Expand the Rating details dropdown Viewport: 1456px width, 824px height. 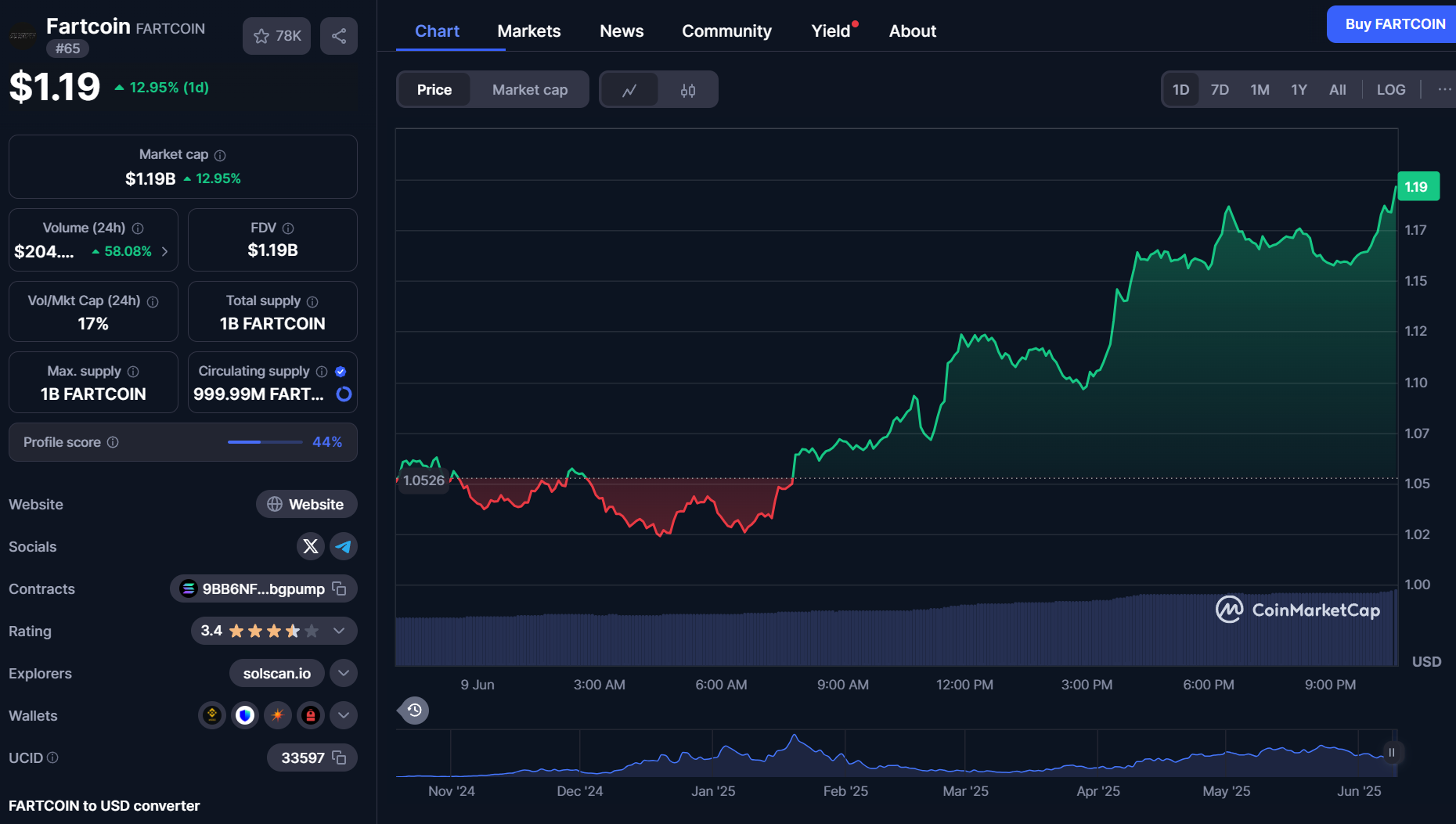pyautogui.click(x=339, y=631)
